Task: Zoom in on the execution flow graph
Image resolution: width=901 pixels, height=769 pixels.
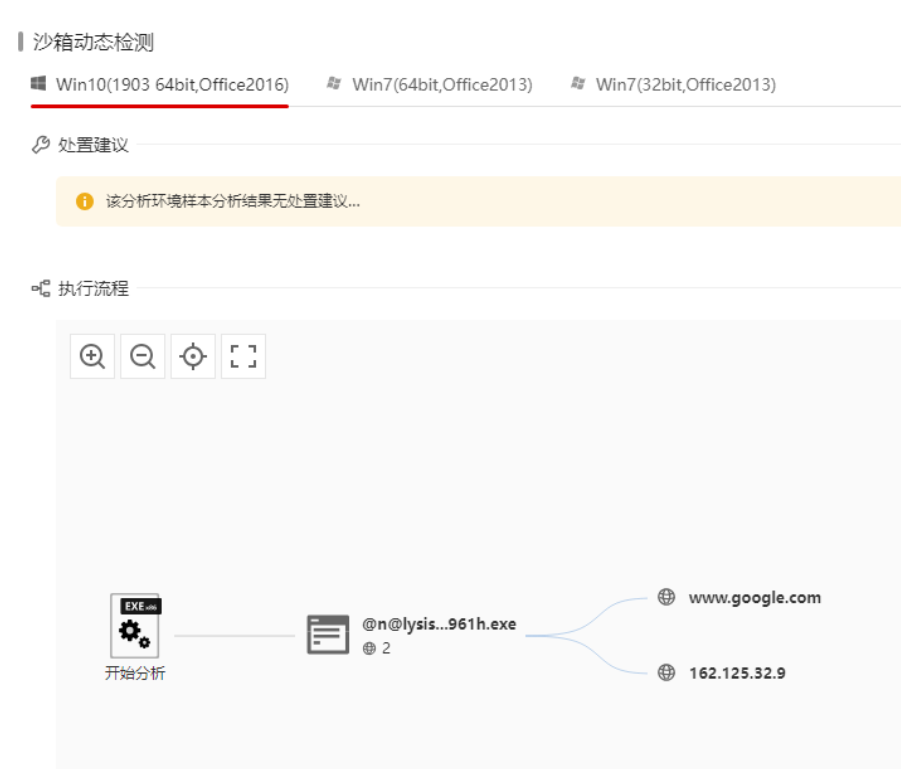Action: click(x=93, y=356)
